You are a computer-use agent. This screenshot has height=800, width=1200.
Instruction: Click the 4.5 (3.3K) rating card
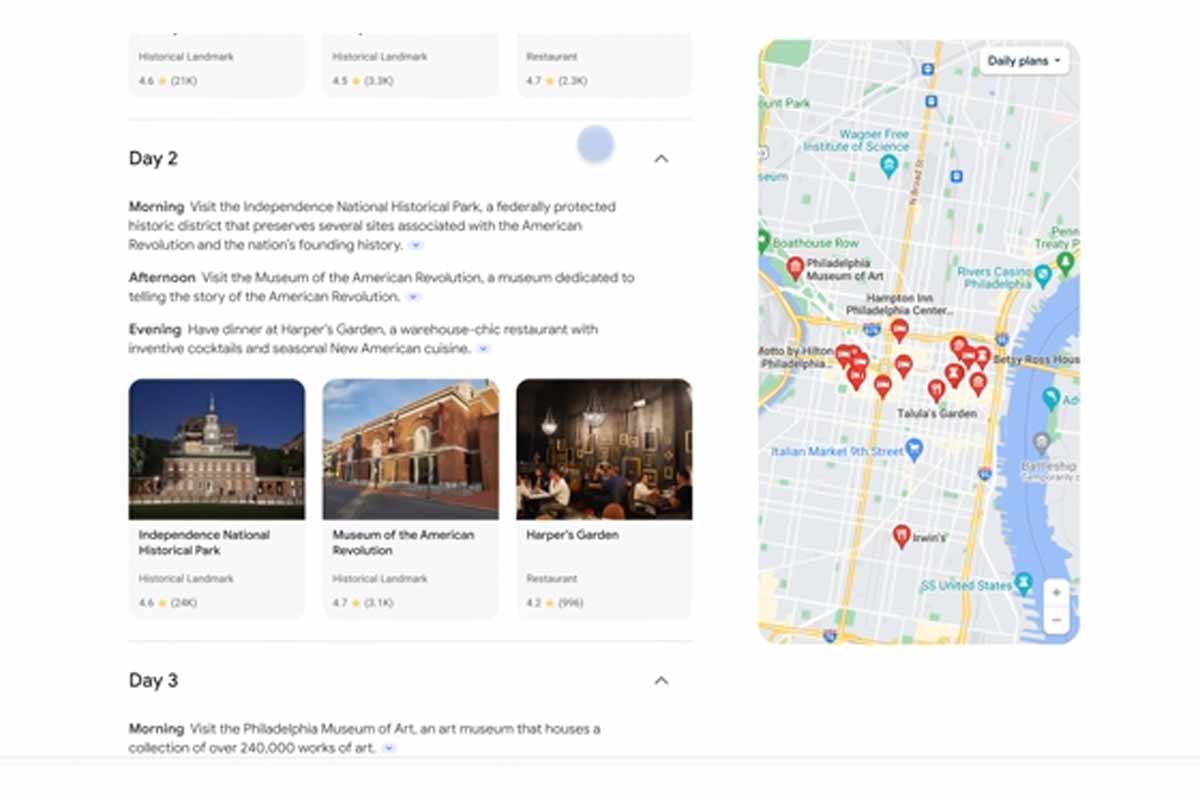363,81
